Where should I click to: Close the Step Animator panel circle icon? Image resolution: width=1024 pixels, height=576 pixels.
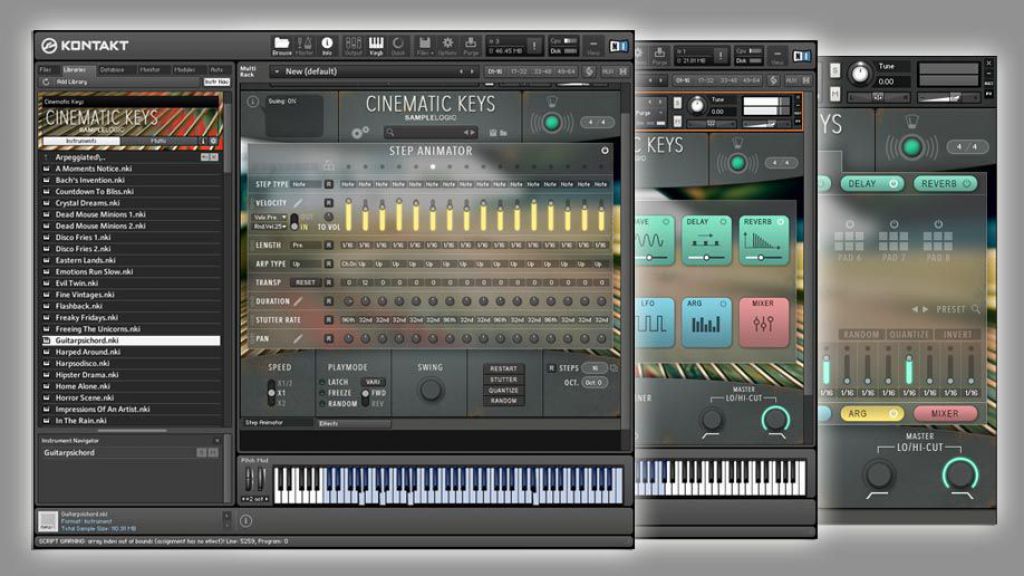[605, 150]
